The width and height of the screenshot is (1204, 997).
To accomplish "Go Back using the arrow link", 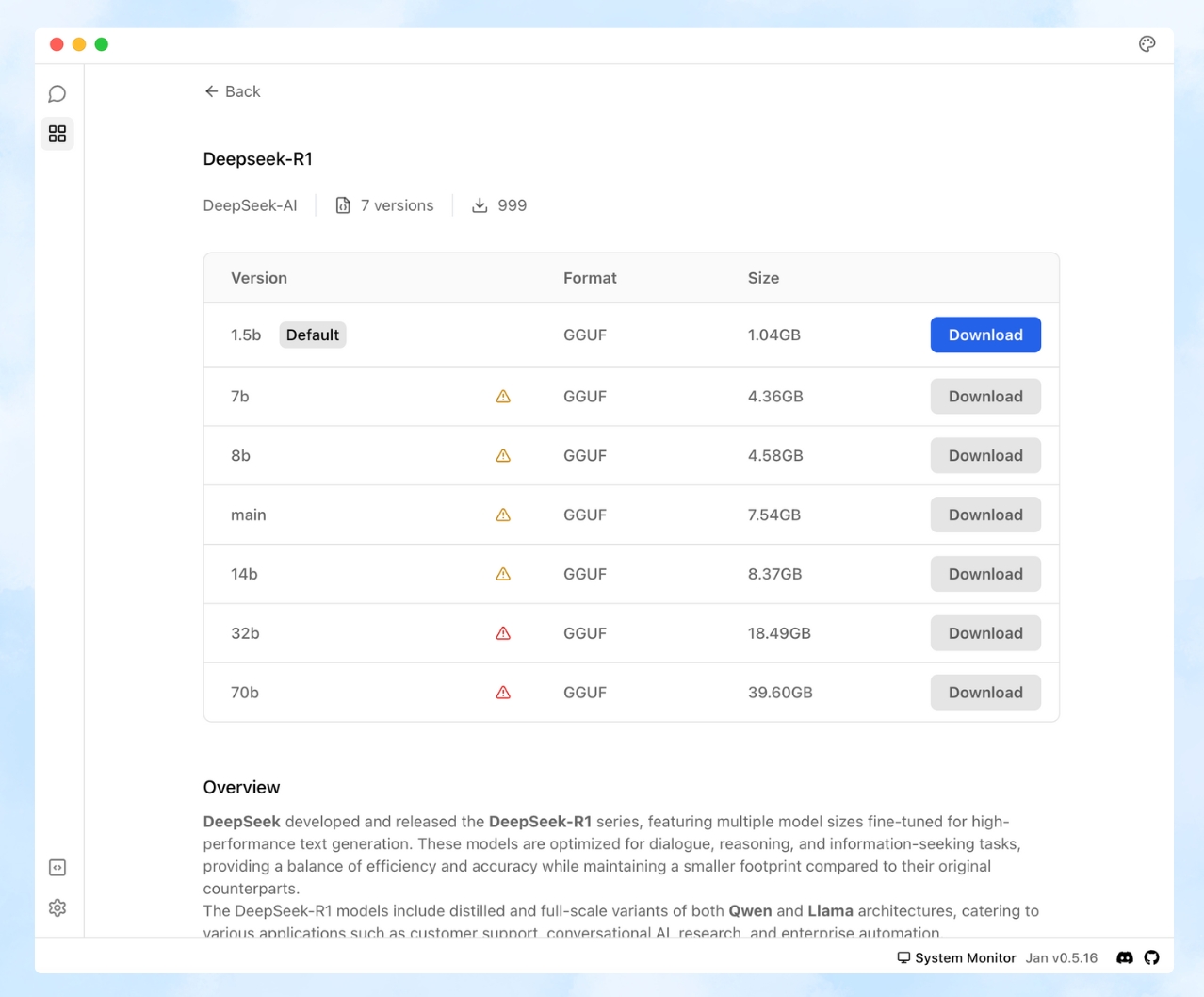I will pyautogui.click(x=232, y=91).
